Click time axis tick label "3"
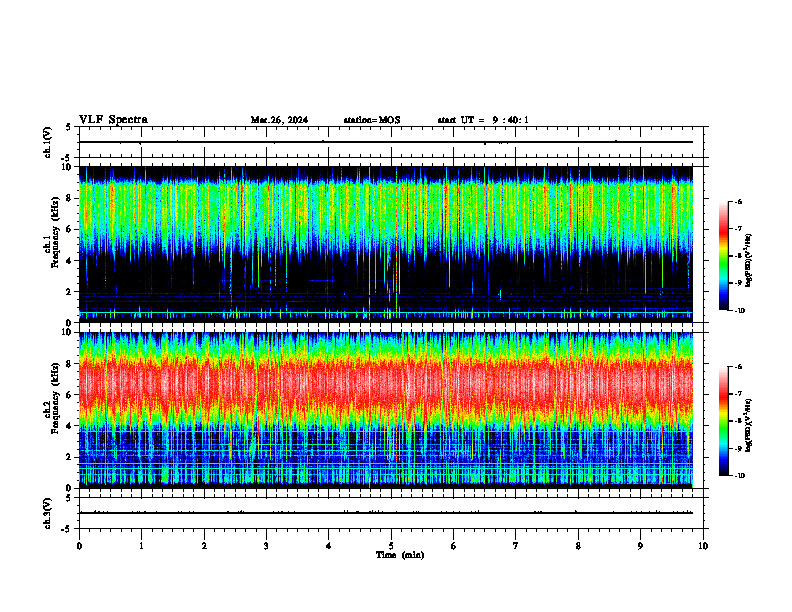Image resolution: width=792 pixels, height=612 pixels. [x=266, y=546]
